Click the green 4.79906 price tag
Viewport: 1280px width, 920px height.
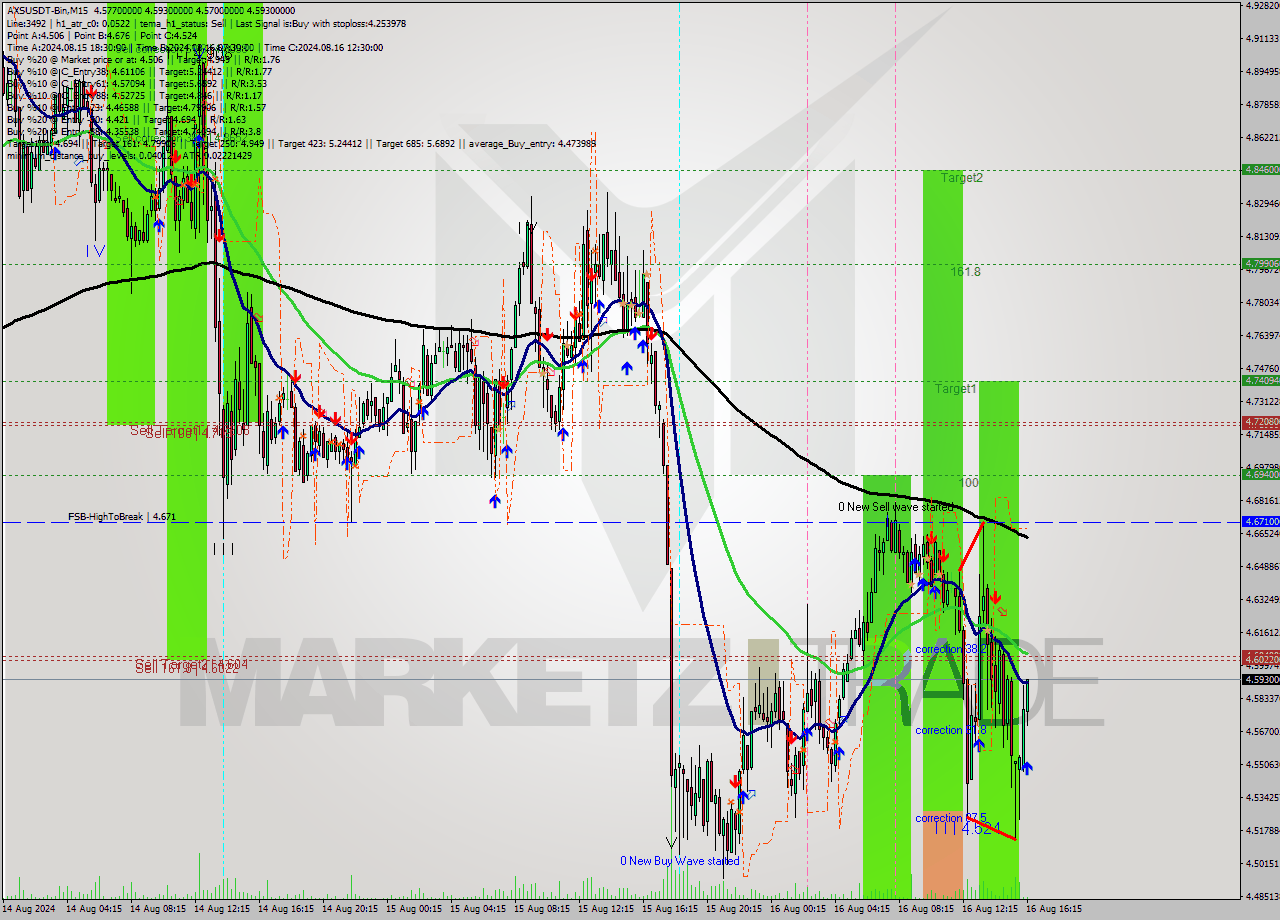[1260, 264]
